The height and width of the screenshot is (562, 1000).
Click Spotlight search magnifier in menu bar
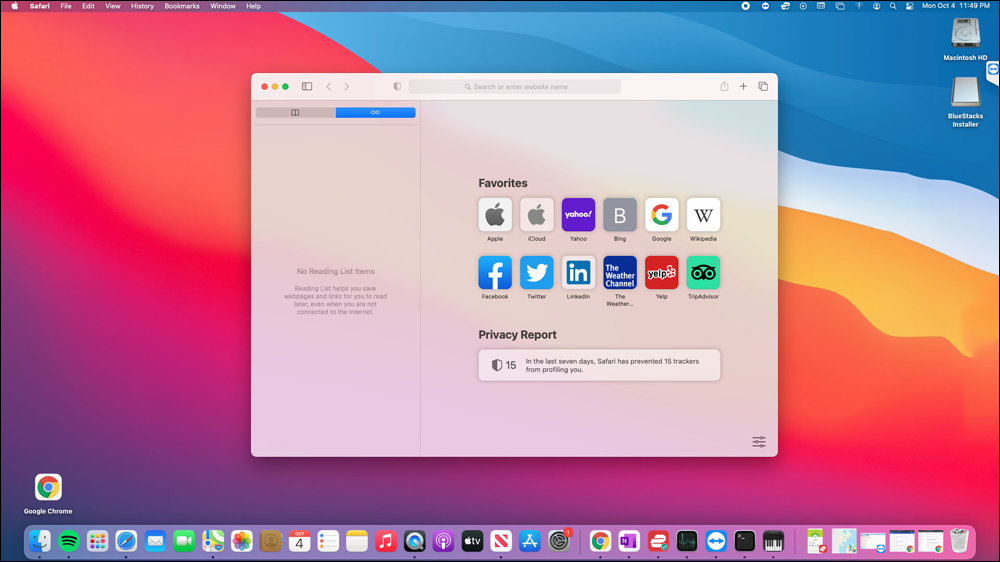893,6
